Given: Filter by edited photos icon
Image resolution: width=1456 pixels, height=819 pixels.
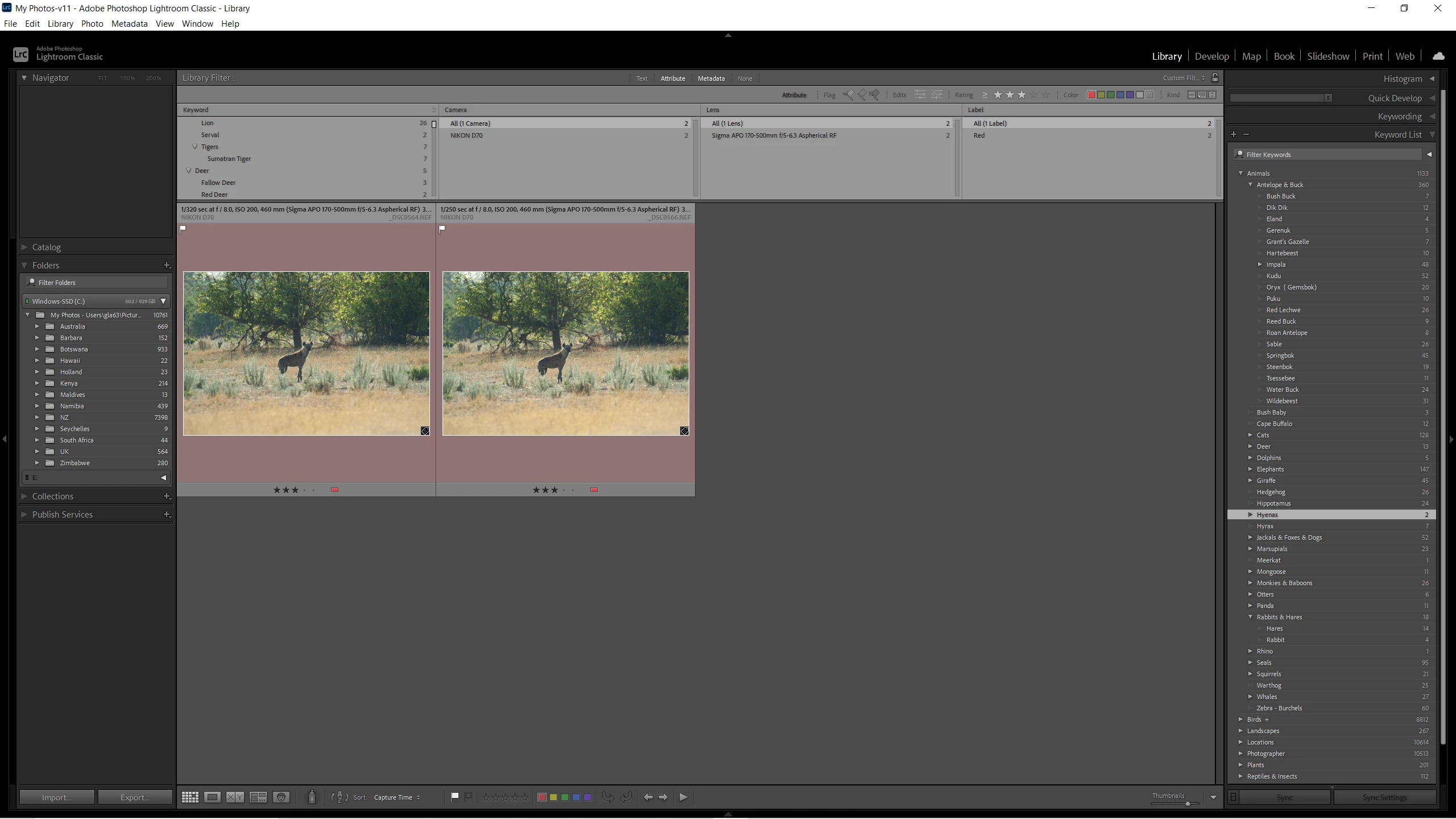Looking at the screenshot, I should 920,95.
